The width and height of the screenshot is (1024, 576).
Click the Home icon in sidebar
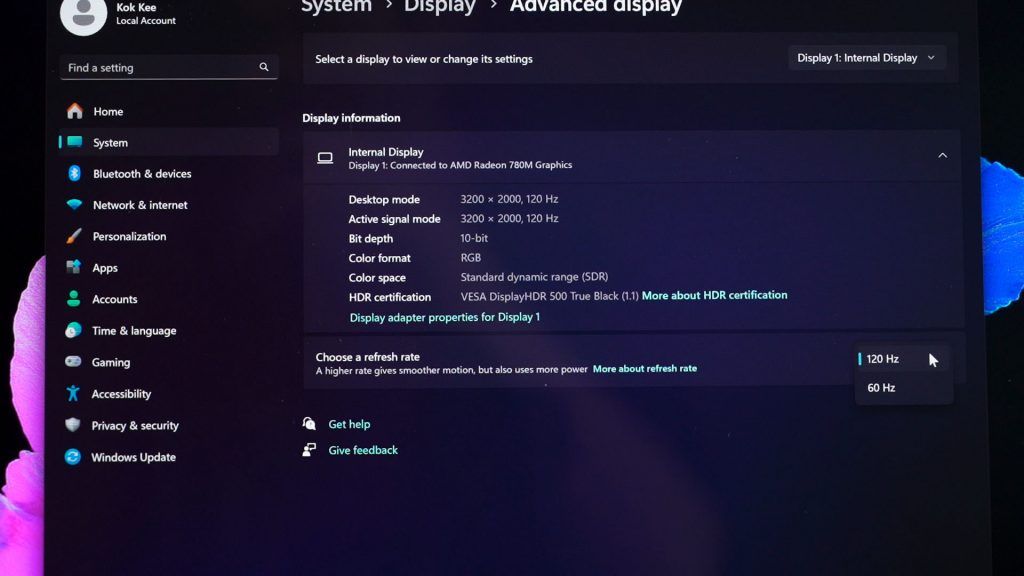(x=75, y=111)
